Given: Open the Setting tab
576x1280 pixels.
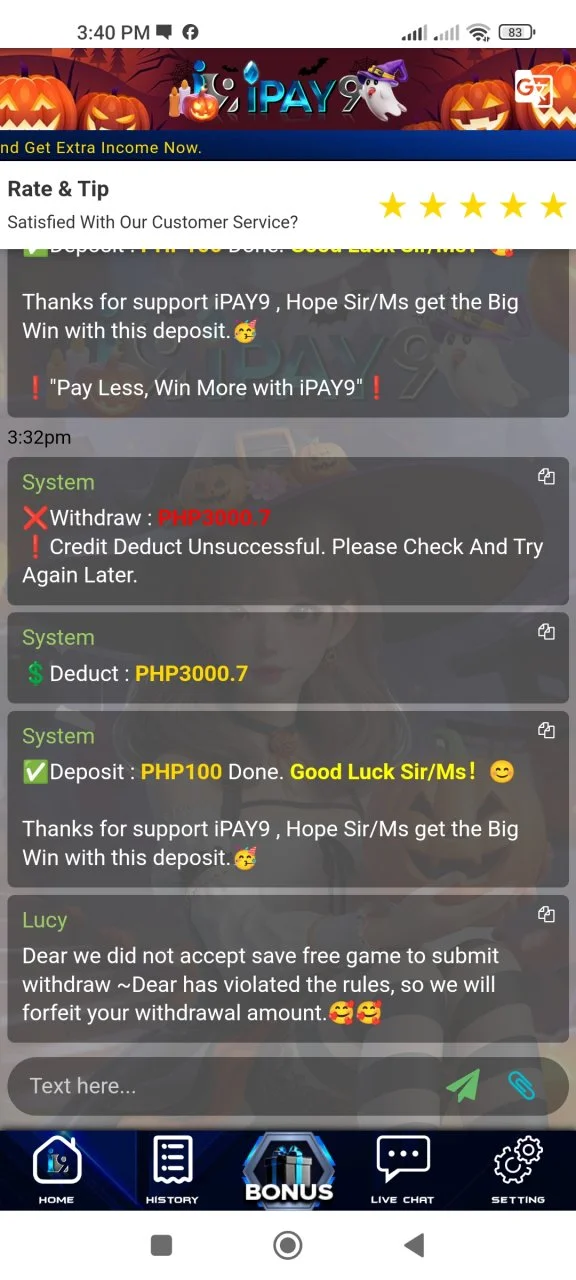Looking at the screenshot, I should point(518,1169).
